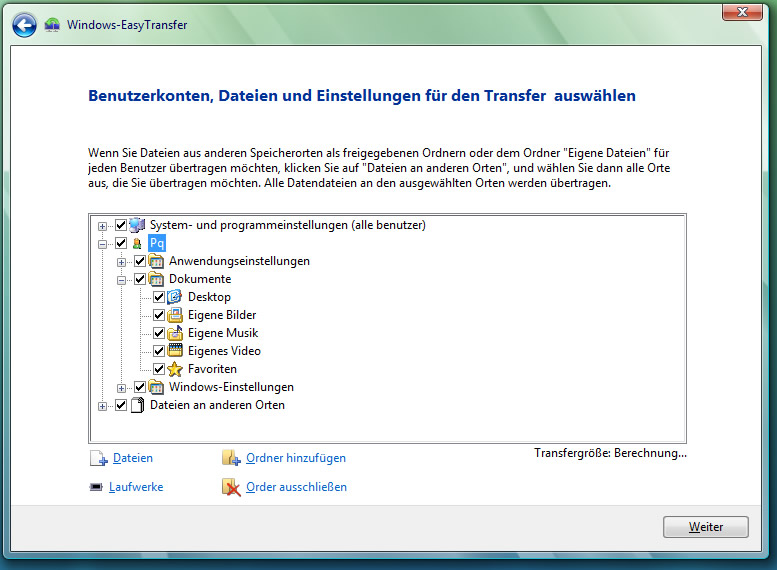Click the Desktop item icon
777x570 pixels.
174,297
